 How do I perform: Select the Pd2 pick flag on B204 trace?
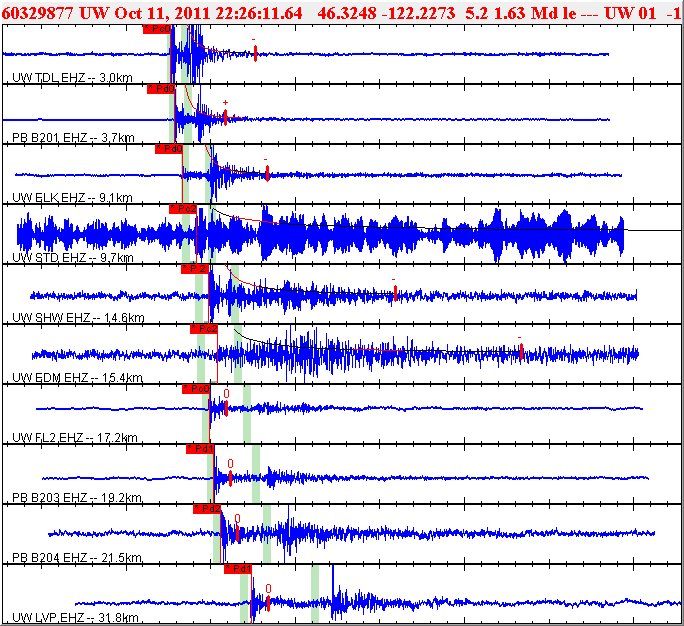(207, 509)
